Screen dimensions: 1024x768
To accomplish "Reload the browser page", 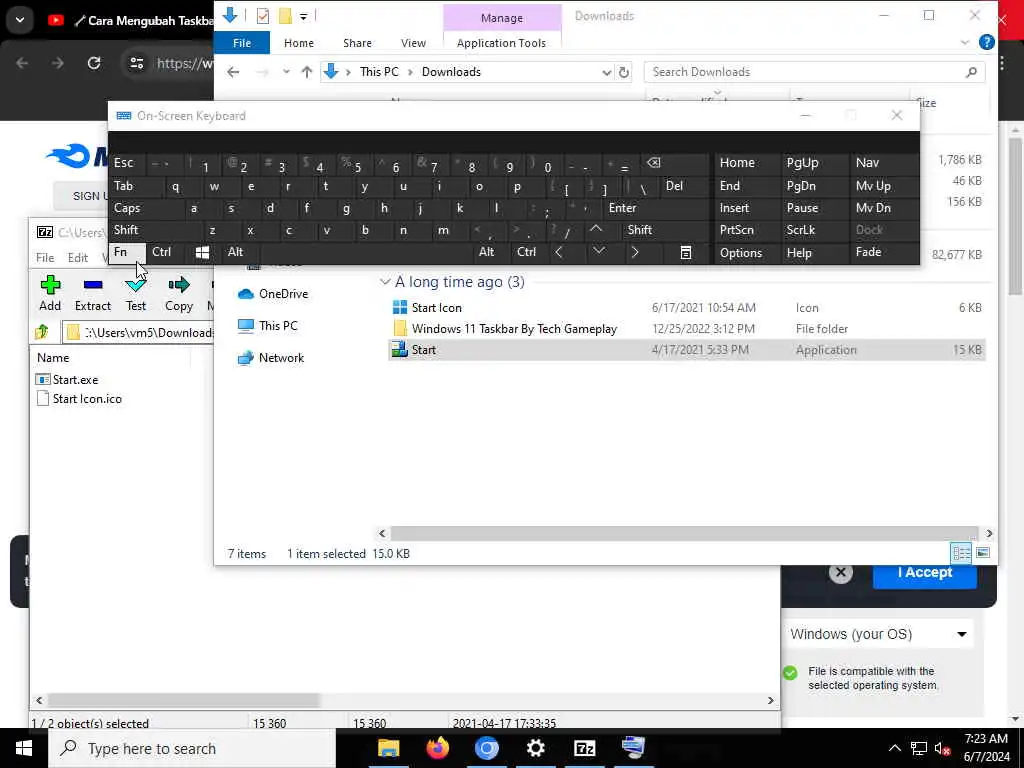I will click(x=94, y=63).
